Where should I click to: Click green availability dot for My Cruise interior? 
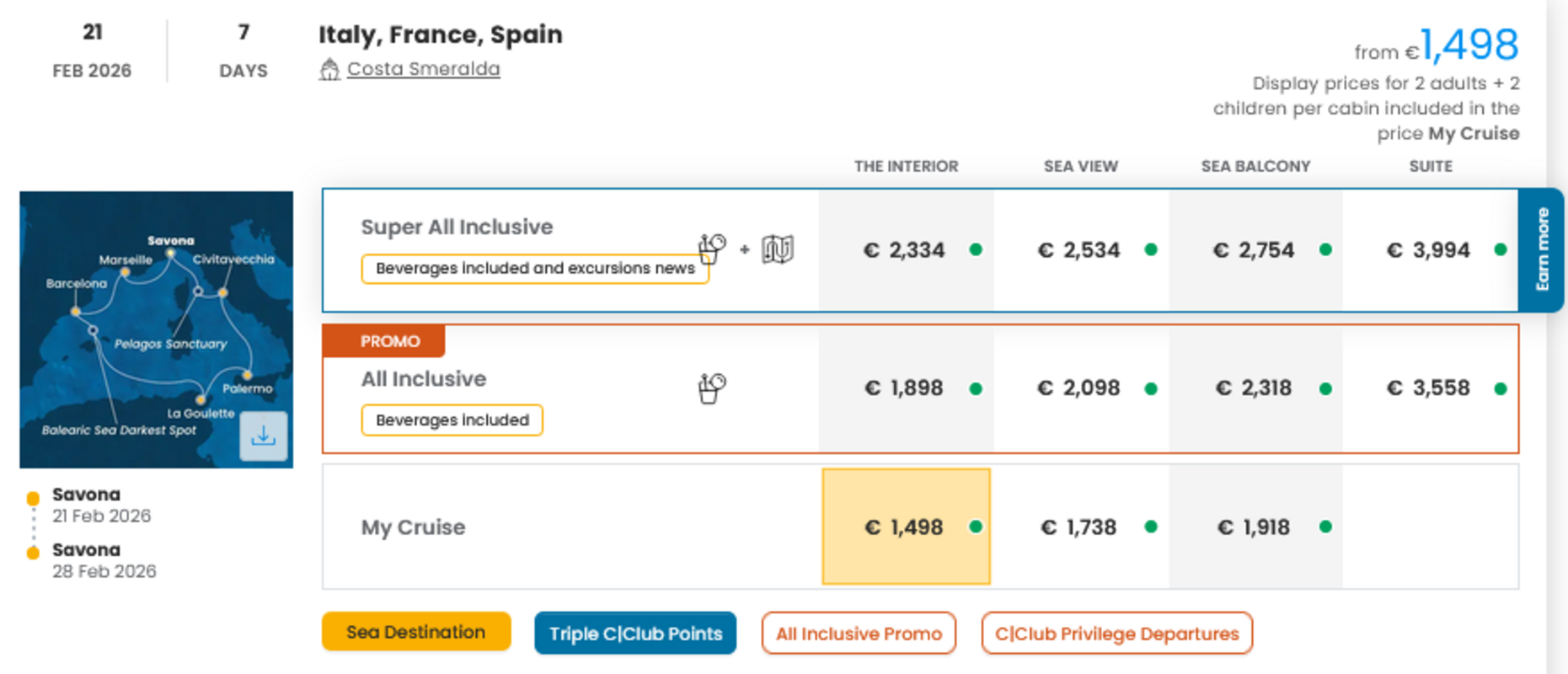(x=976, y=527)
